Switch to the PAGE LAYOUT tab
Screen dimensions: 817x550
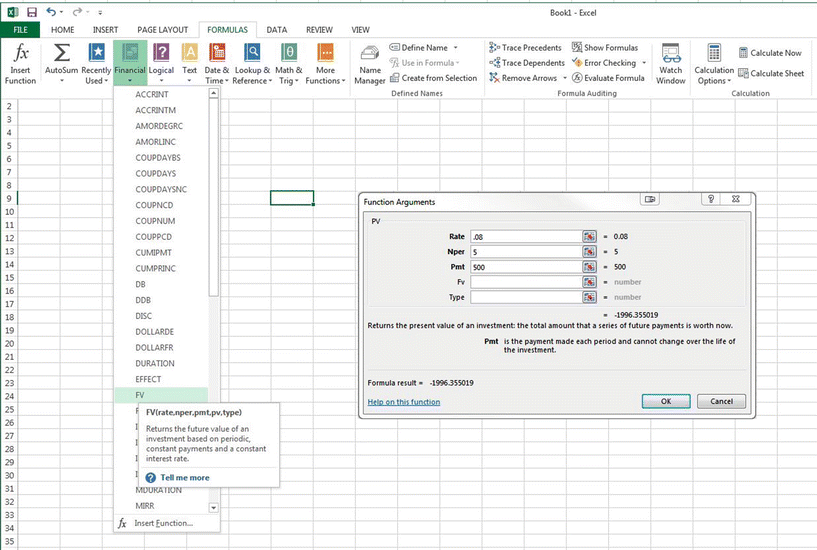click(163, 30)
